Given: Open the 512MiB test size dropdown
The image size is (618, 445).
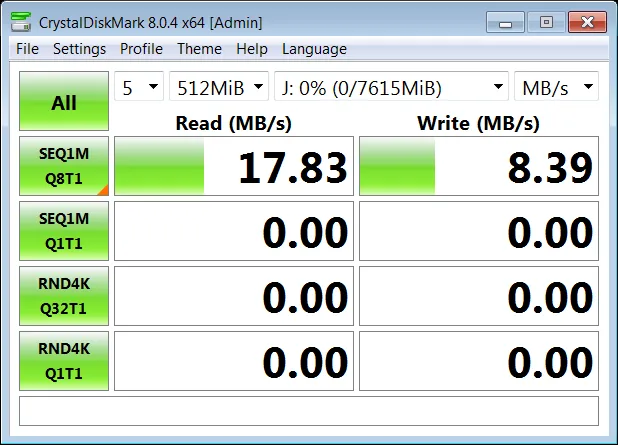Looking at the screenshot, I should pyautogui.click(x=219, y=86).
